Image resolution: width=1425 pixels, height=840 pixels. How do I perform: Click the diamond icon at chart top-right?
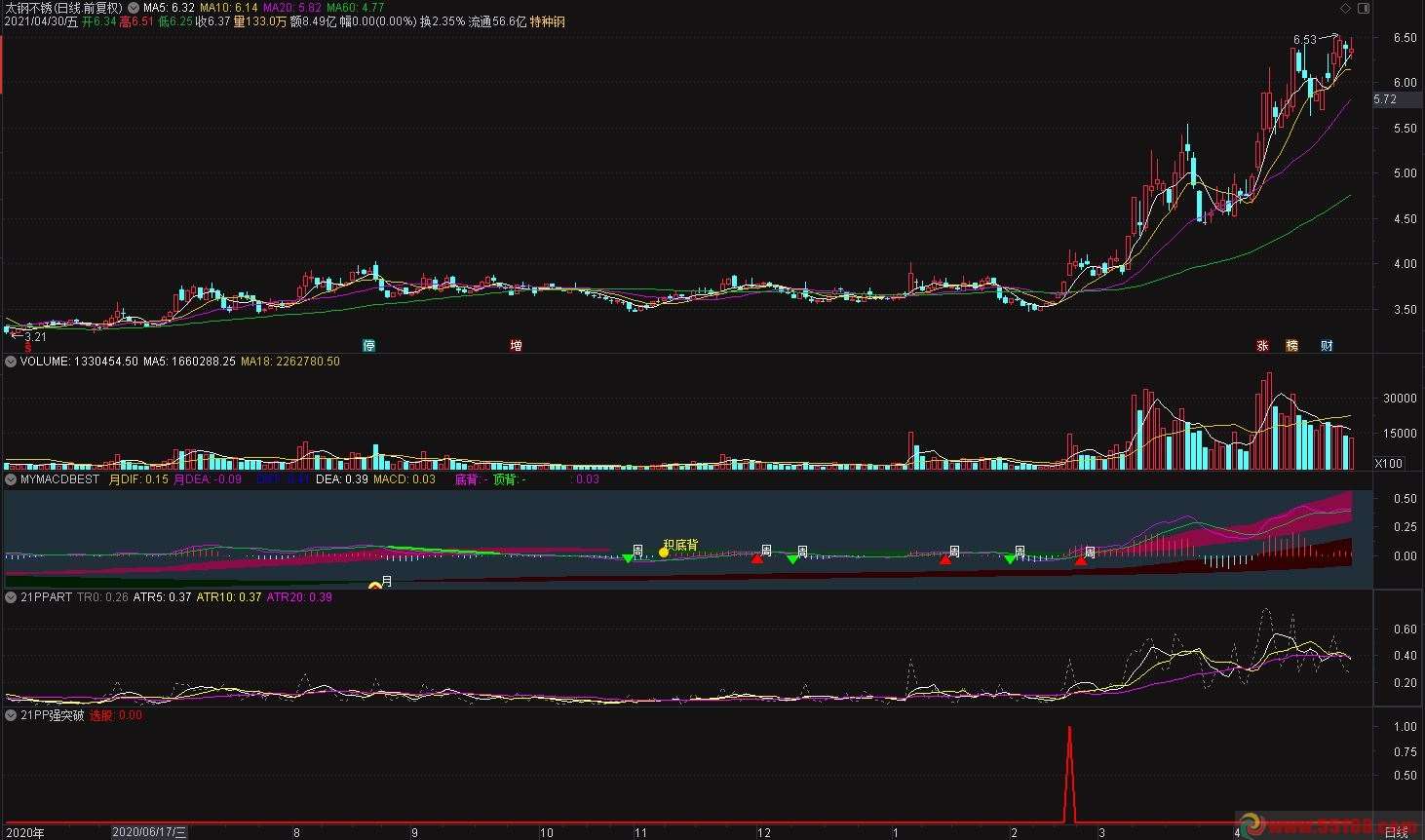click(1346, 8)
